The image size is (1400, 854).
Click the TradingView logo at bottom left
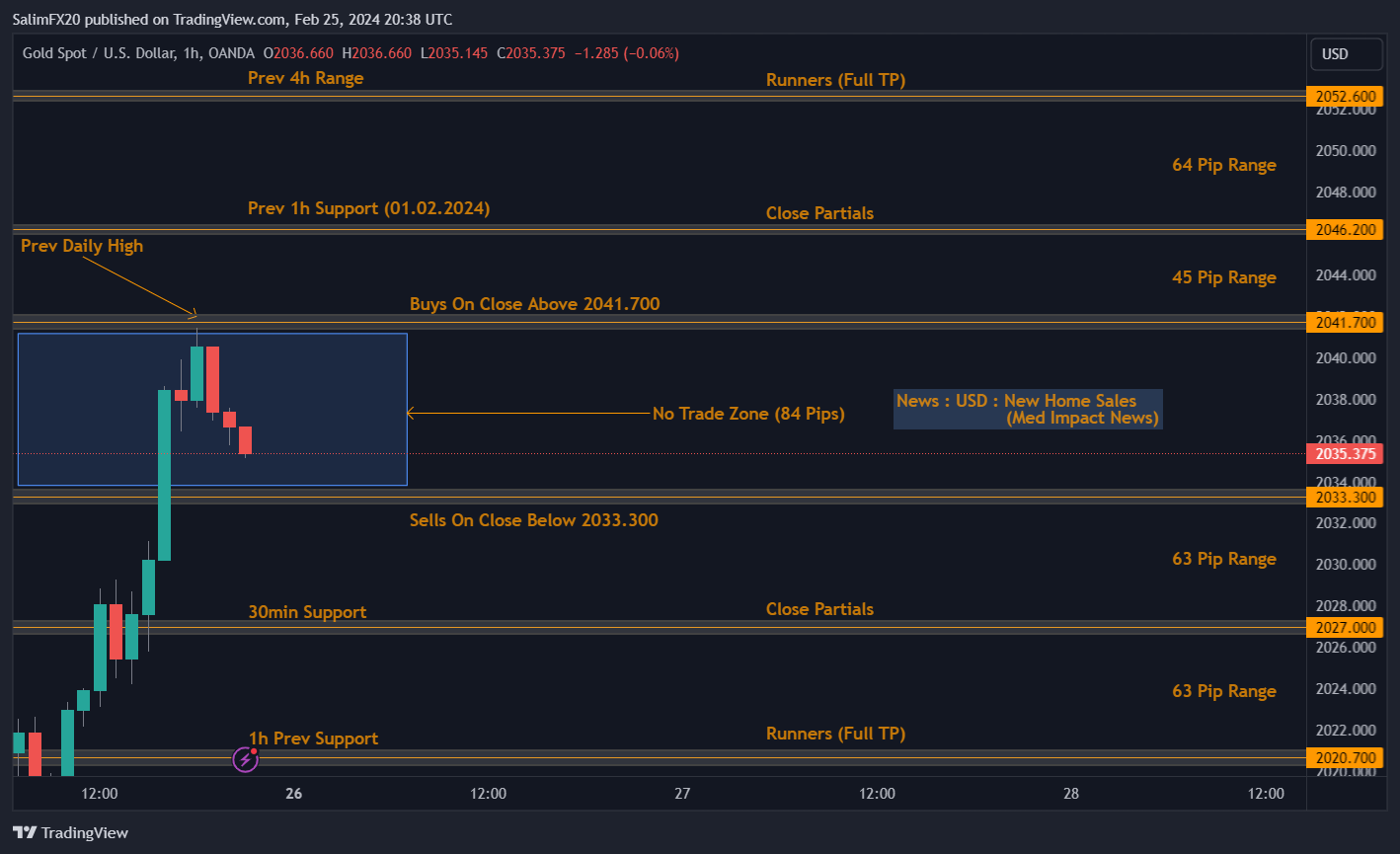pos(71,832)
